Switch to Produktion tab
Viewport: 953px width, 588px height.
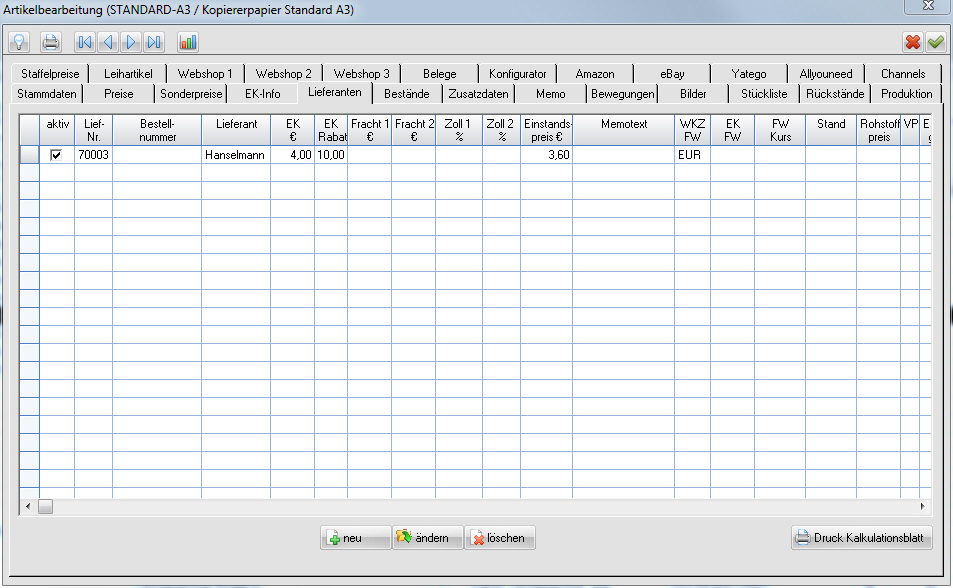pyautogui.click(x=906, y=94)
